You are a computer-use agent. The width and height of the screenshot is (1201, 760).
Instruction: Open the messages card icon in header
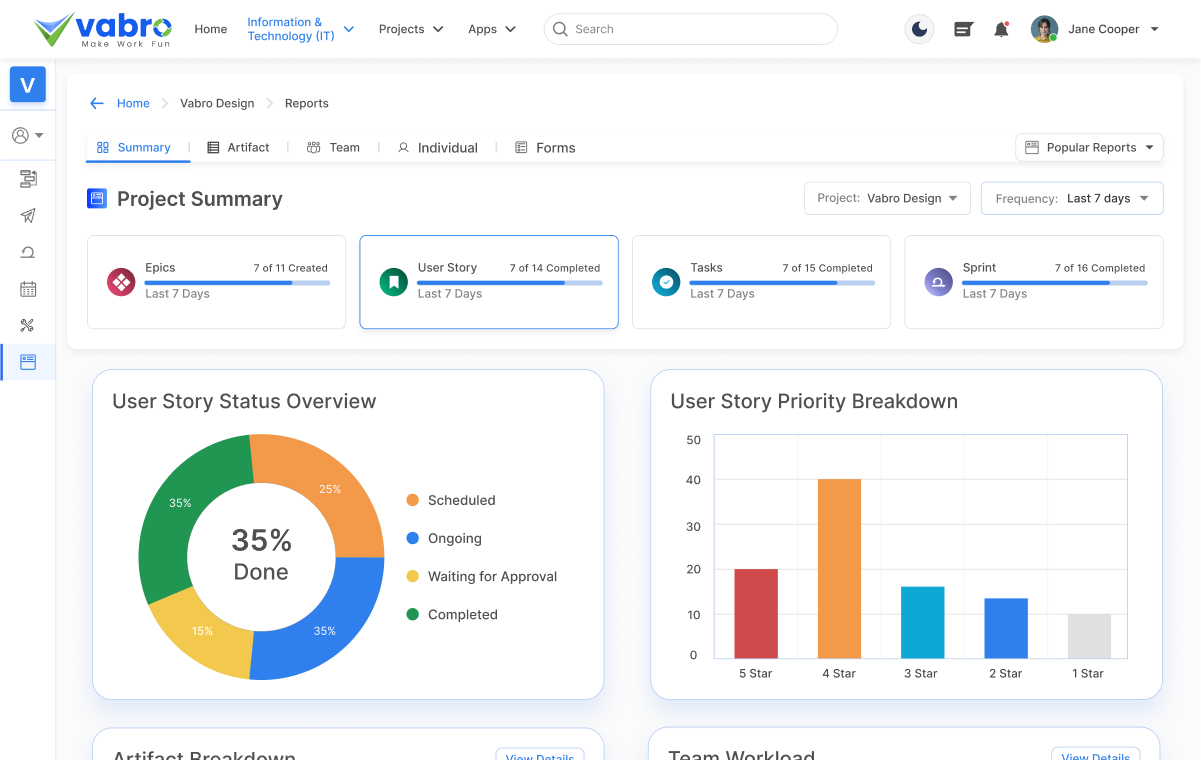click(x=963, y=30)
